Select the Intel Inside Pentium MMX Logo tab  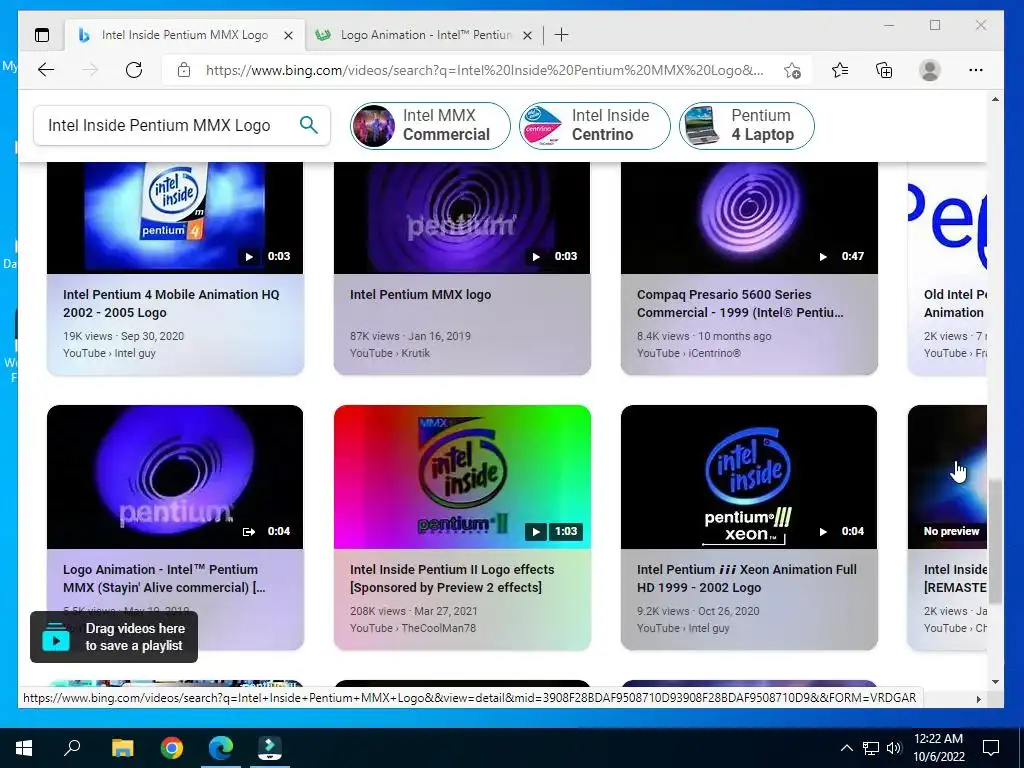185,35
